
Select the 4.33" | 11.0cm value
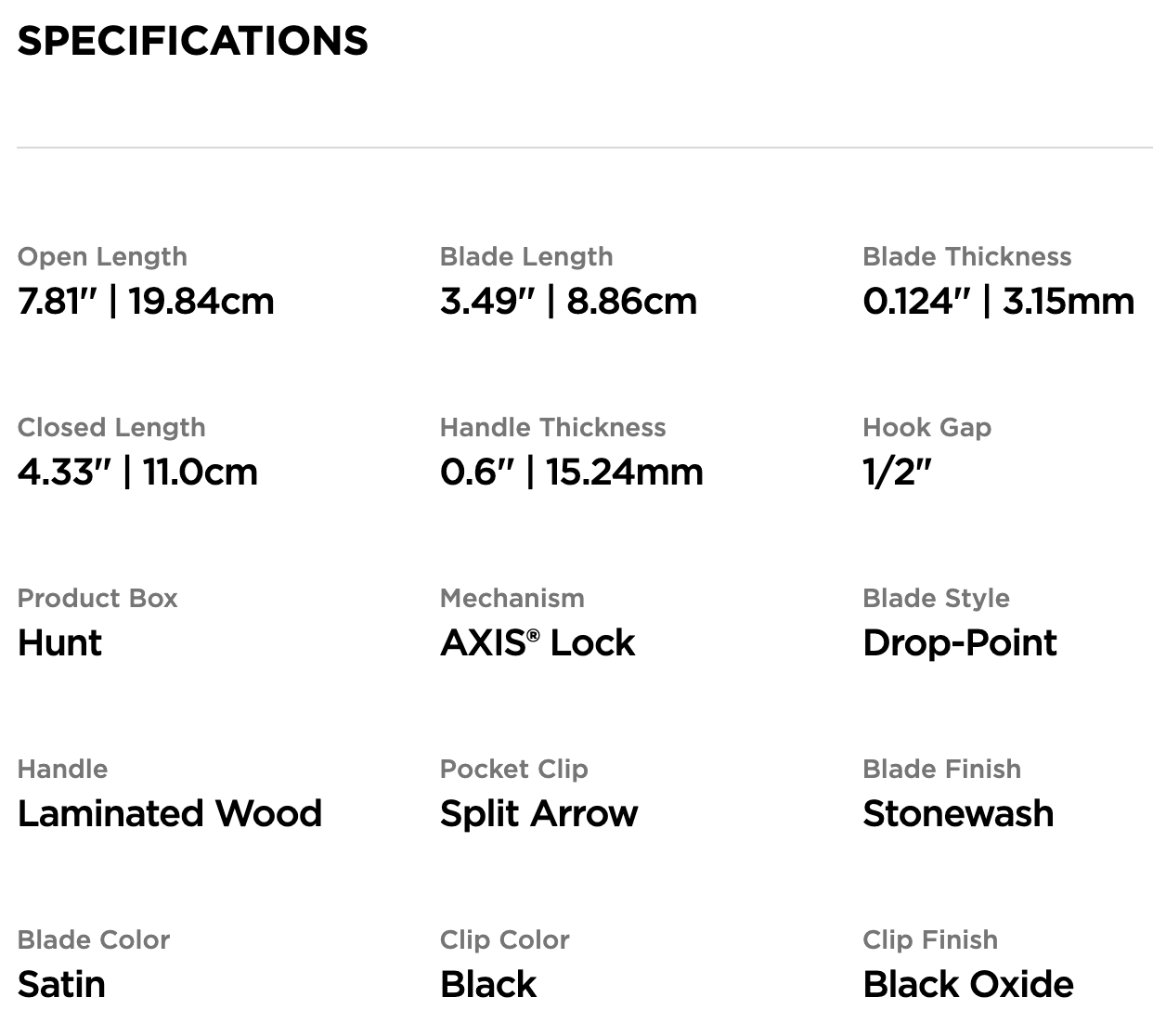[137, 473]
